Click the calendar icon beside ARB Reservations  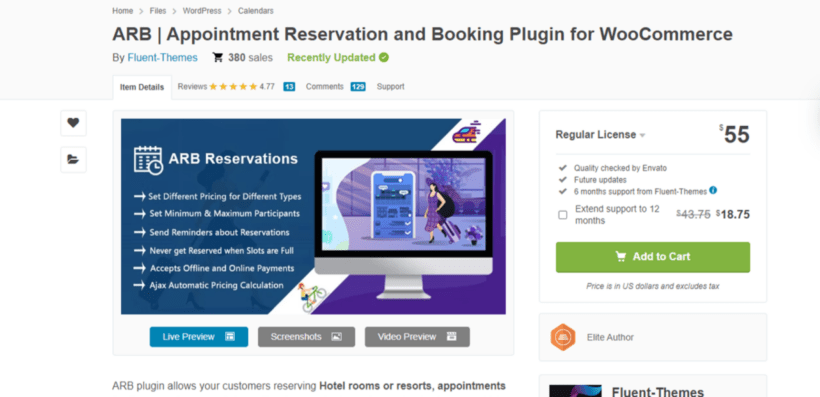tap(149, 160)
